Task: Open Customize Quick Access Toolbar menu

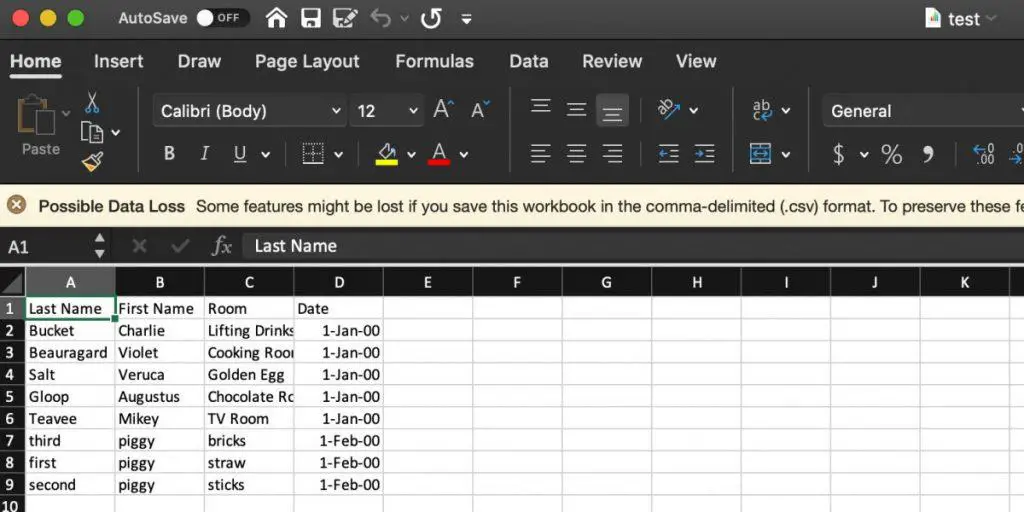Action: (466, 19)
